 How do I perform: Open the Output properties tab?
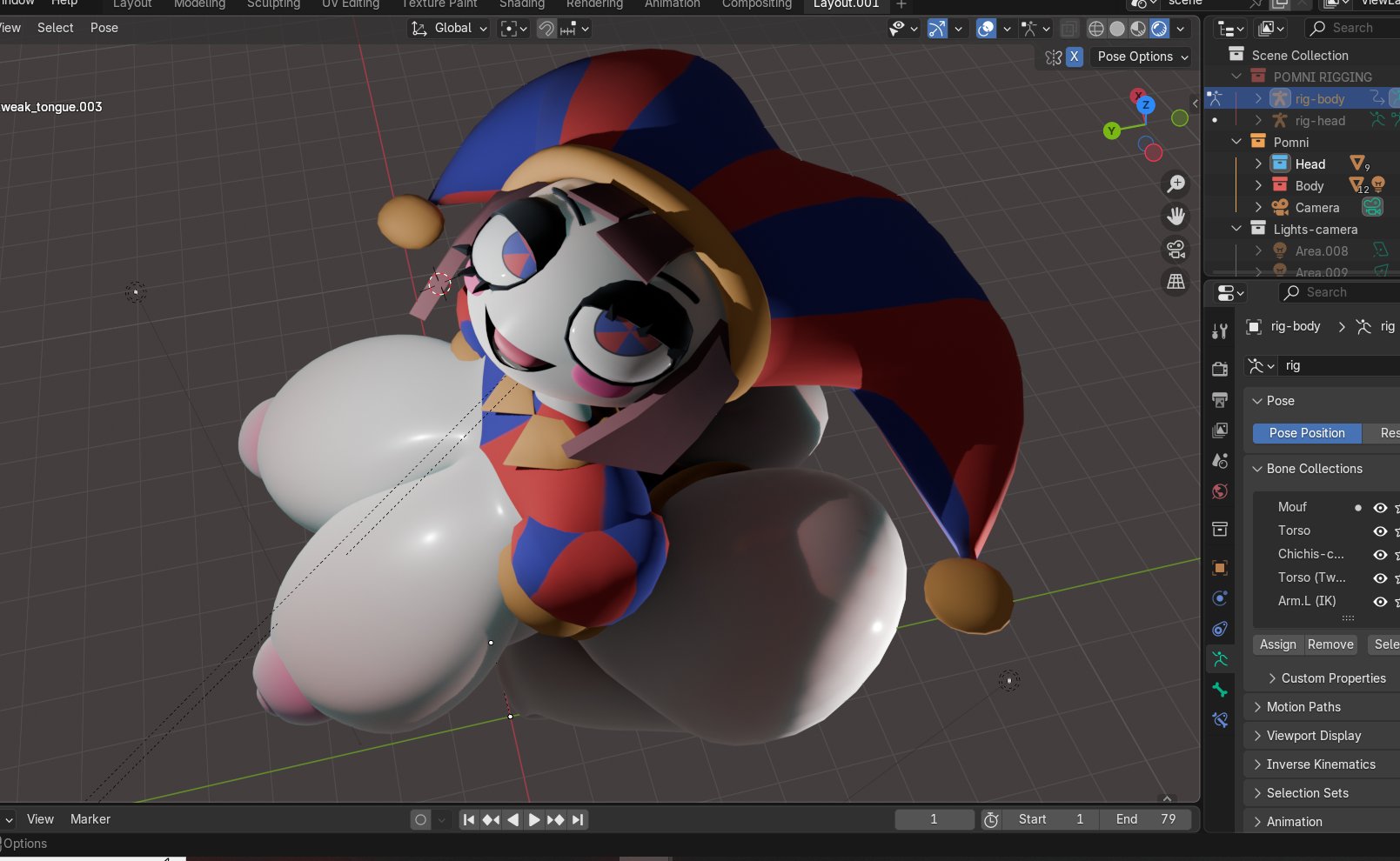[1220, 399]
